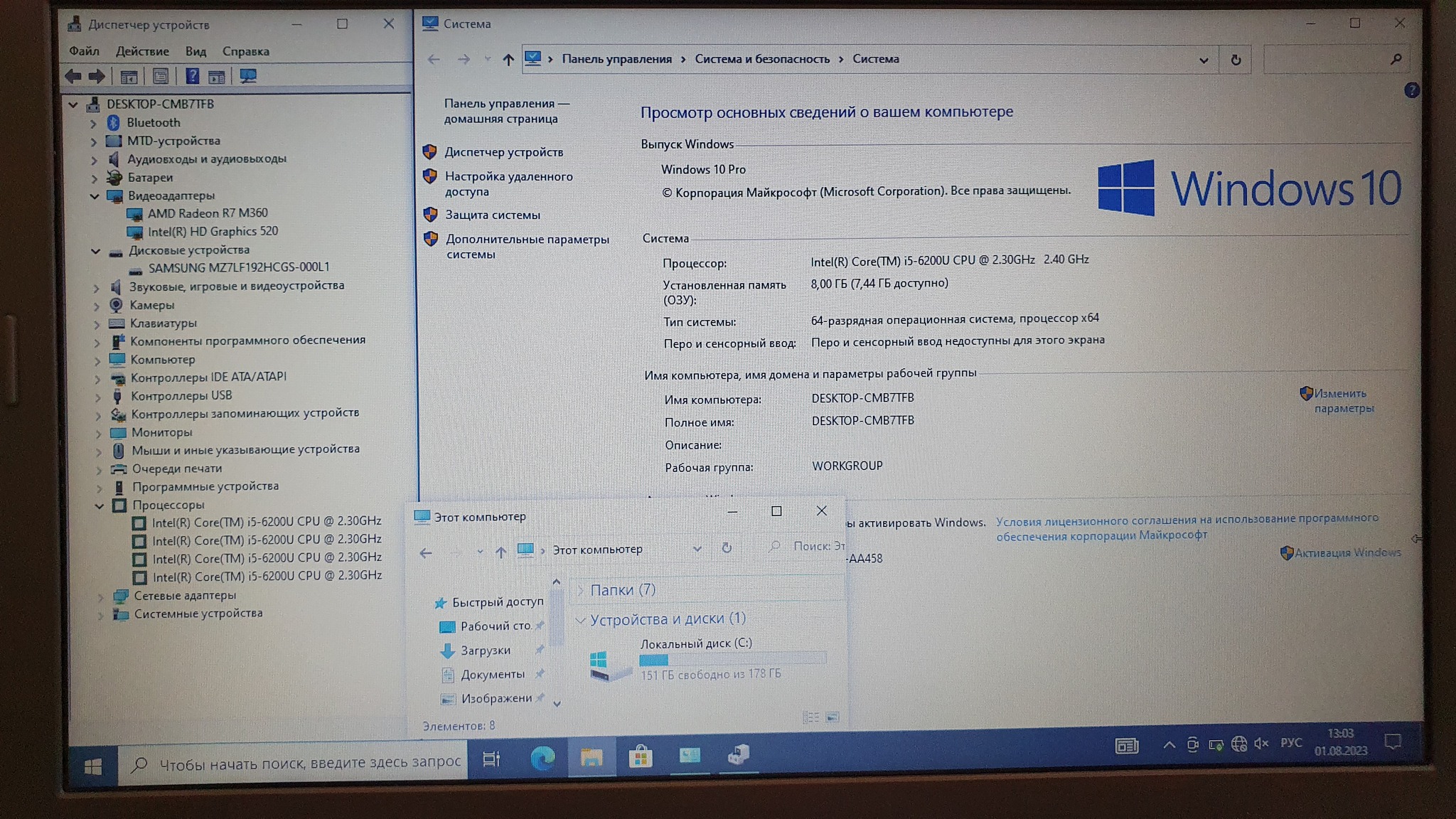Click the Device Manager help toolbar icon

[x=192, y=76]
